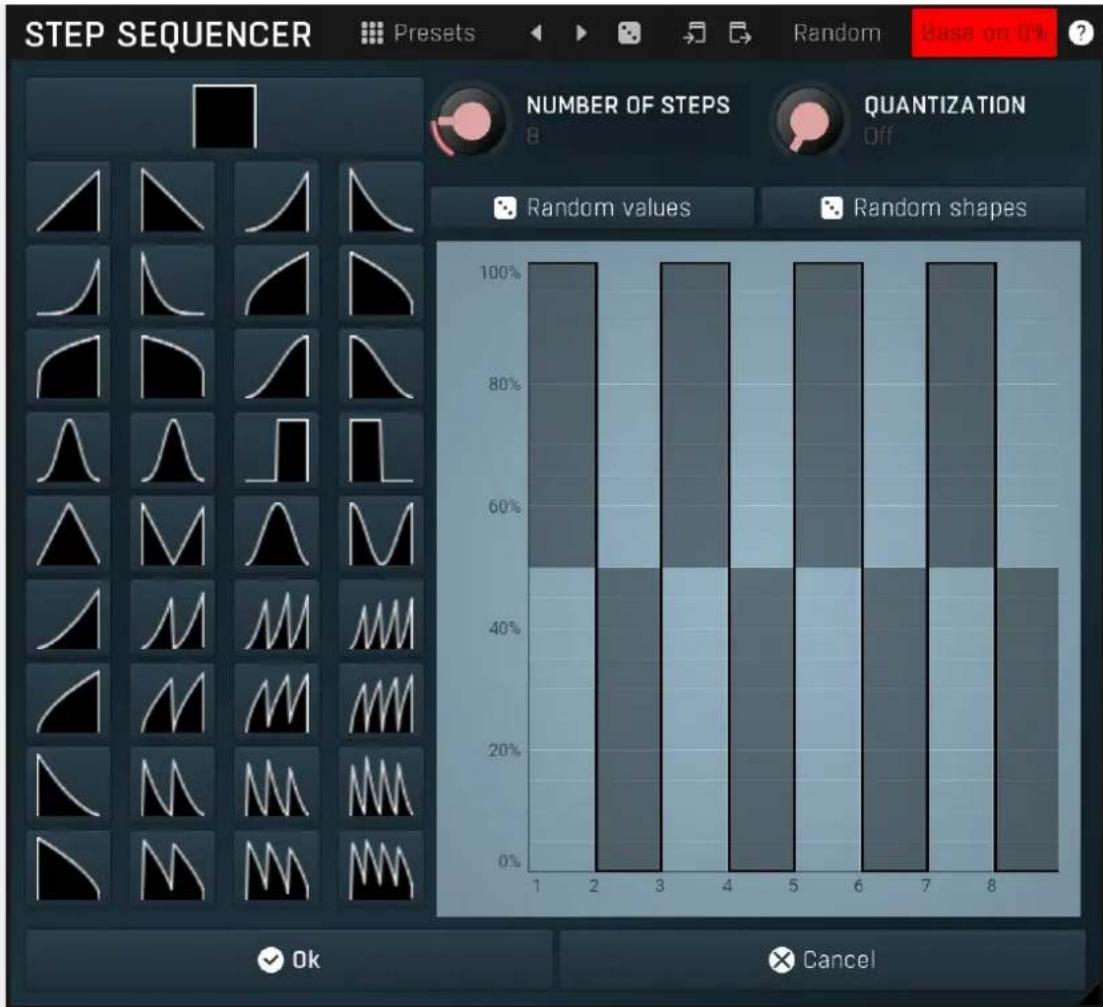Select the rectangular pulse at left shape
Image resolution: width=1103 pixels, height=1007 pixels.
click(381, 450)
